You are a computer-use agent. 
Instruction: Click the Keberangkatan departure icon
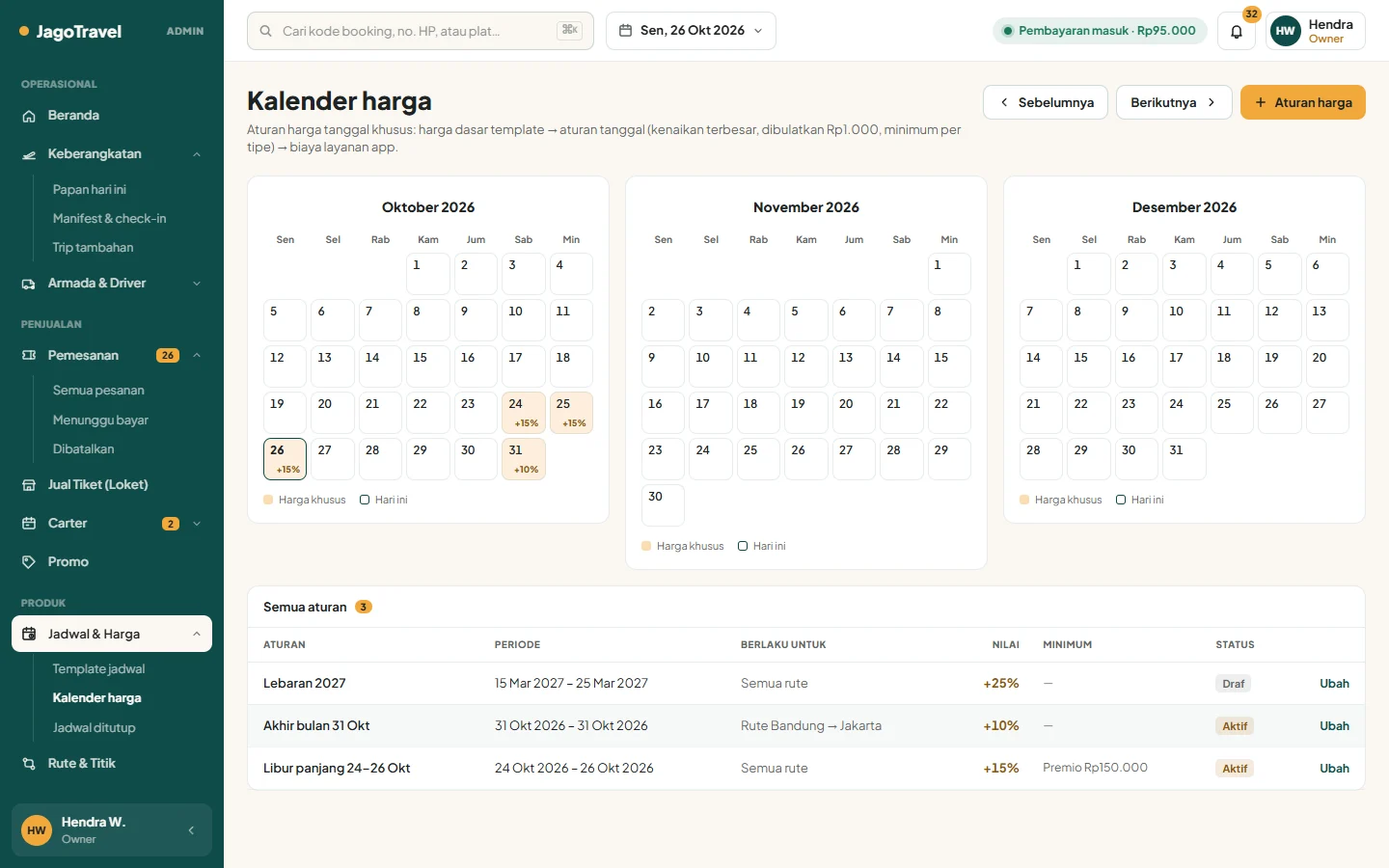[x=29, y=154]
